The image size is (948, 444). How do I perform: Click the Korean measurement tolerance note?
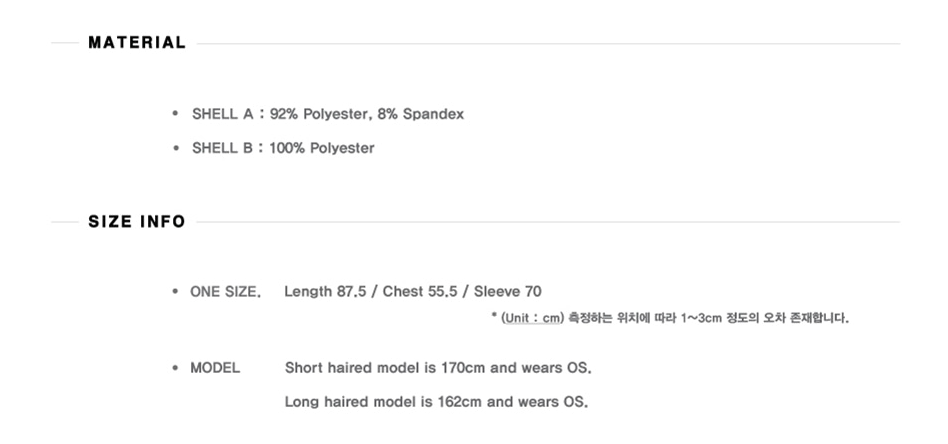[709, 319]
